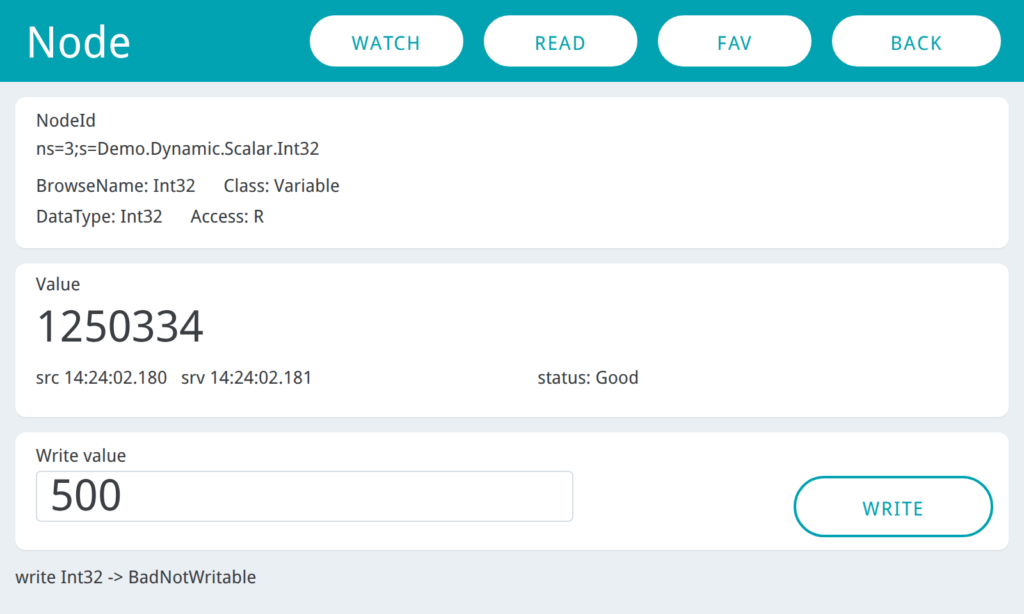Click the 'NodeId' label
The width and height of the screenshot is (1024, 614).
pyautogui.click(x=66, y=120)
